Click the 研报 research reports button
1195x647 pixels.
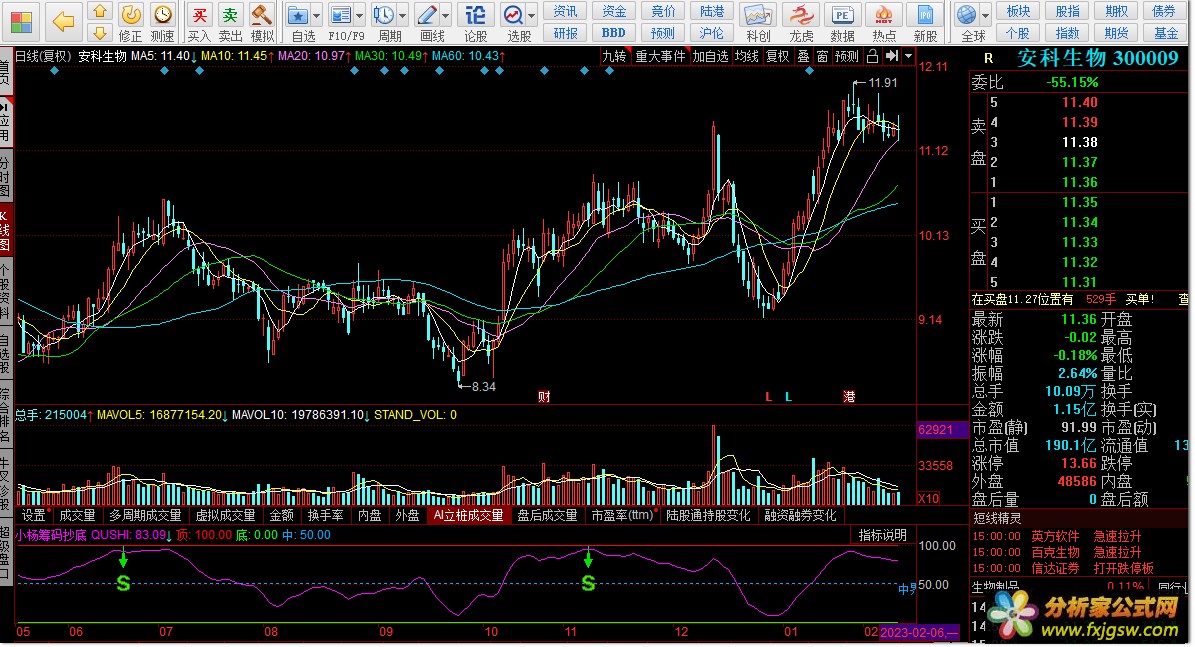point(565,33)
